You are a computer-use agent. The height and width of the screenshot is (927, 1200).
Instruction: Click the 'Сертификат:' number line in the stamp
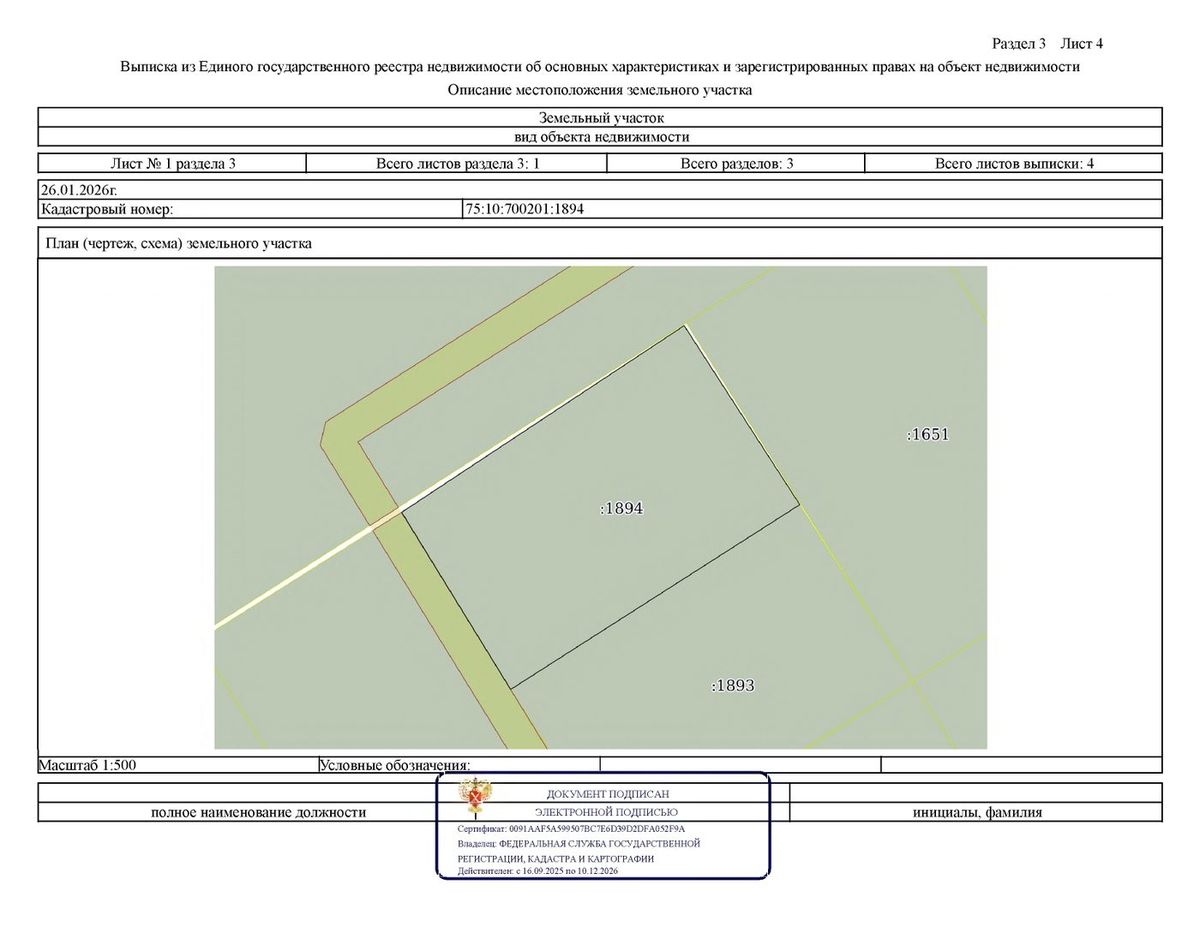571,830
